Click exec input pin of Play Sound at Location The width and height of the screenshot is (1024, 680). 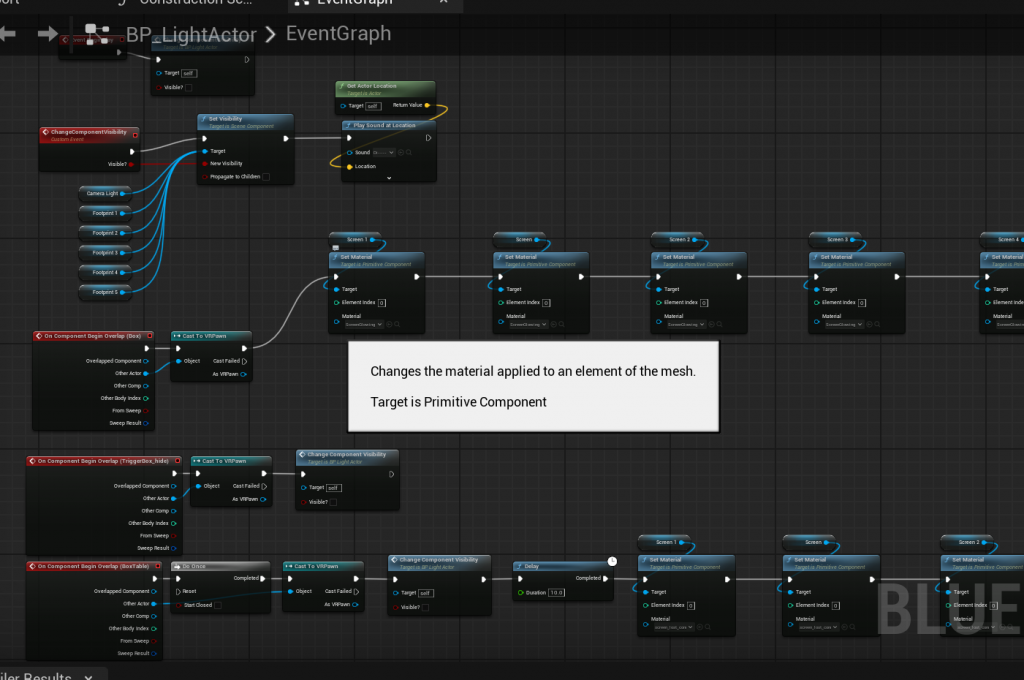click(x=349, y=138)
